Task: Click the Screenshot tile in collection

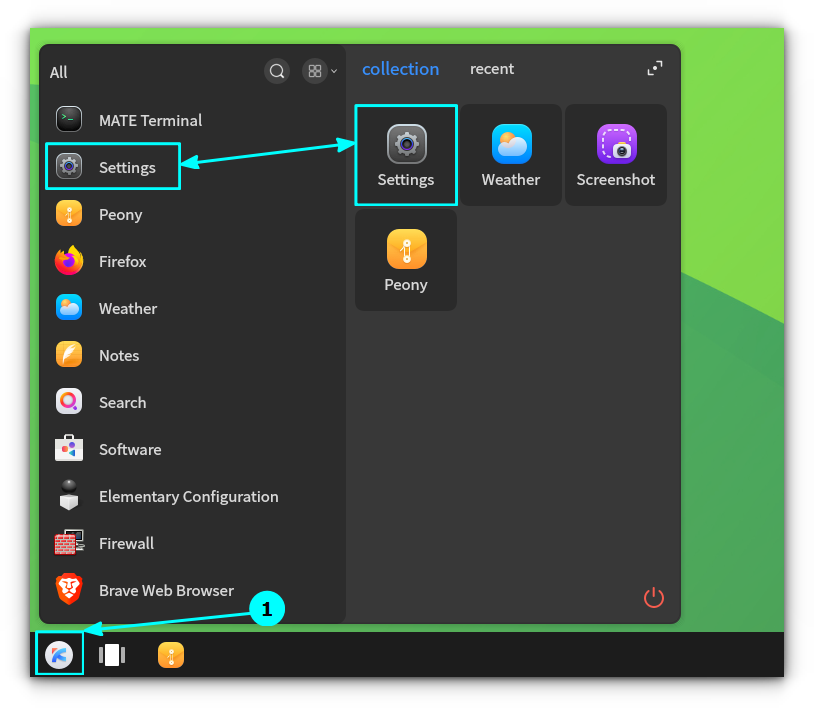Action: (x=615, y=155)
